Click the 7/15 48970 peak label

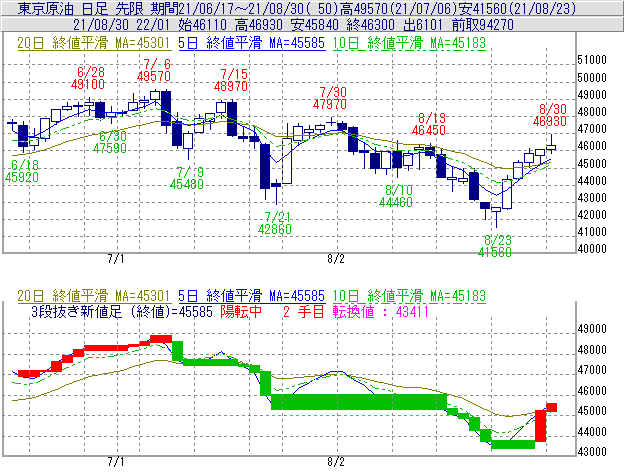(x=231, y=80)
